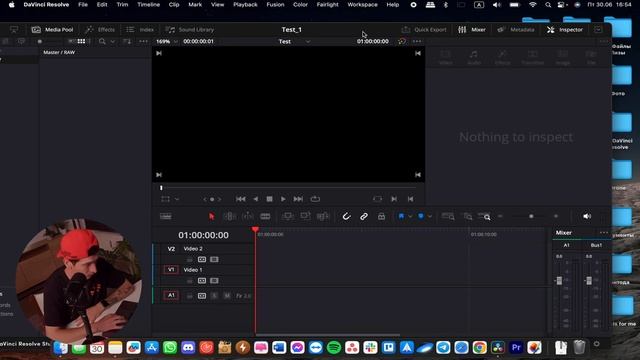Jump to first frame with skip-back button
This screenshot has height=360, width=640.
(240, 199)
